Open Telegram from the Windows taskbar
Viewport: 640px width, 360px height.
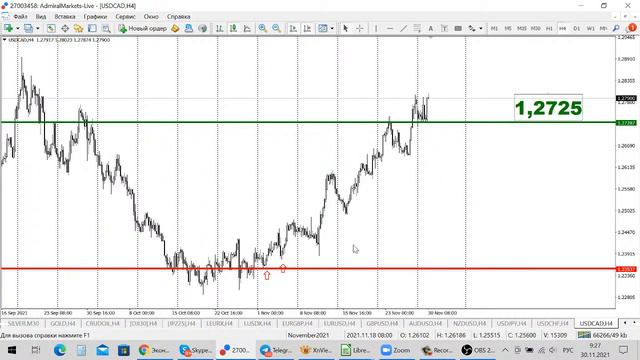[x=276, y=350]
